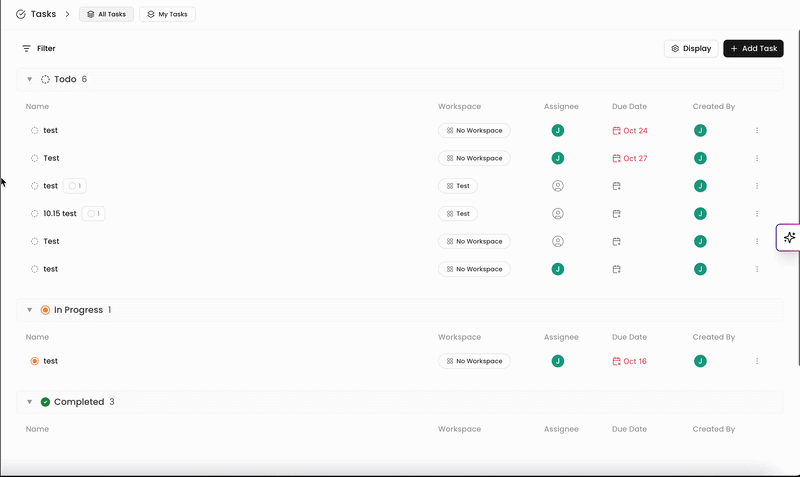Open the No Workspace dropdown for Oct 24 task
Viewport: 800px width, 477px height.
[x=474, y=131]
